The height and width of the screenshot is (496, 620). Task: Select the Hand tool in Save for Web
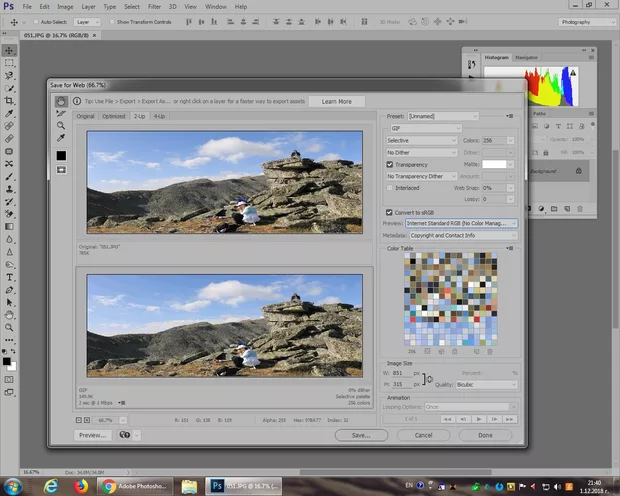[61, 101]
